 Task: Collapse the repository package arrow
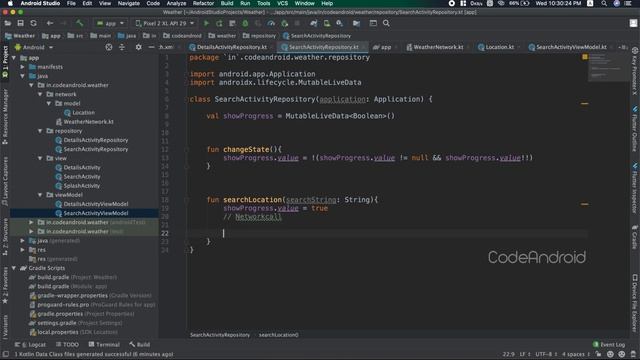click(x=40, y=131)
